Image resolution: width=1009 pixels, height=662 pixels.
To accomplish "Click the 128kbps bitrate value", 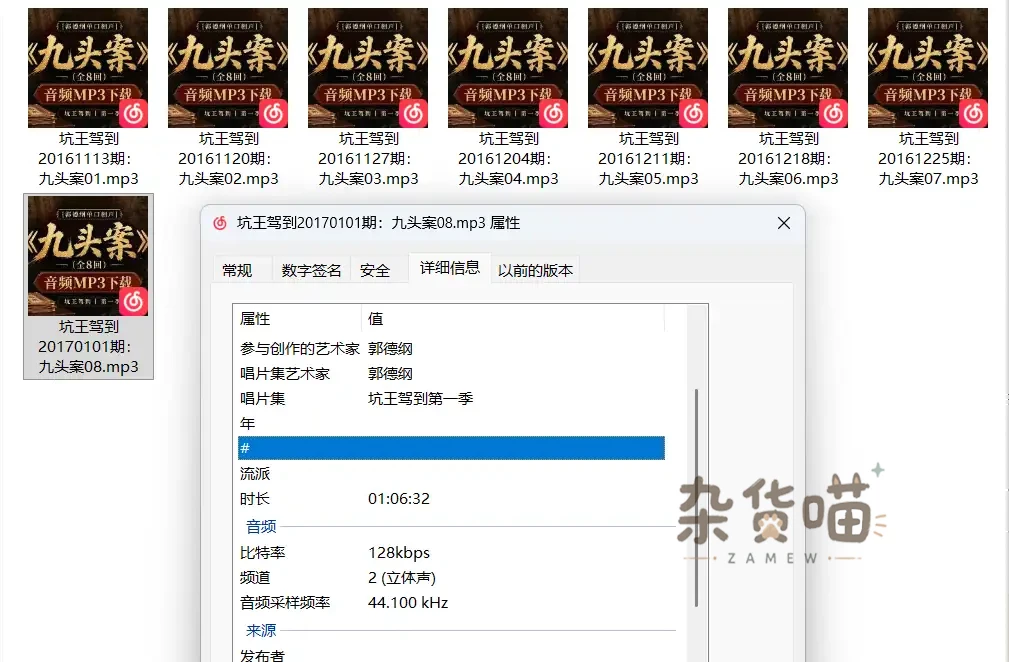I will tap(399, 553).
